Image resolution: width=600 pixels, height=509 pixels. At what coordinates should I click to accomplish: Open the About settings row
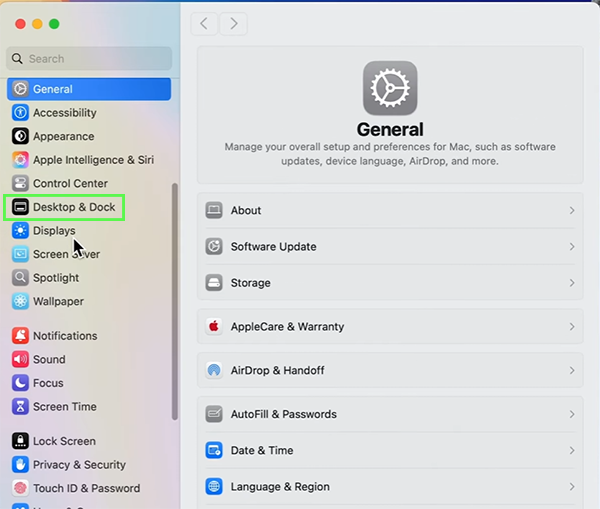pos(390,210)
